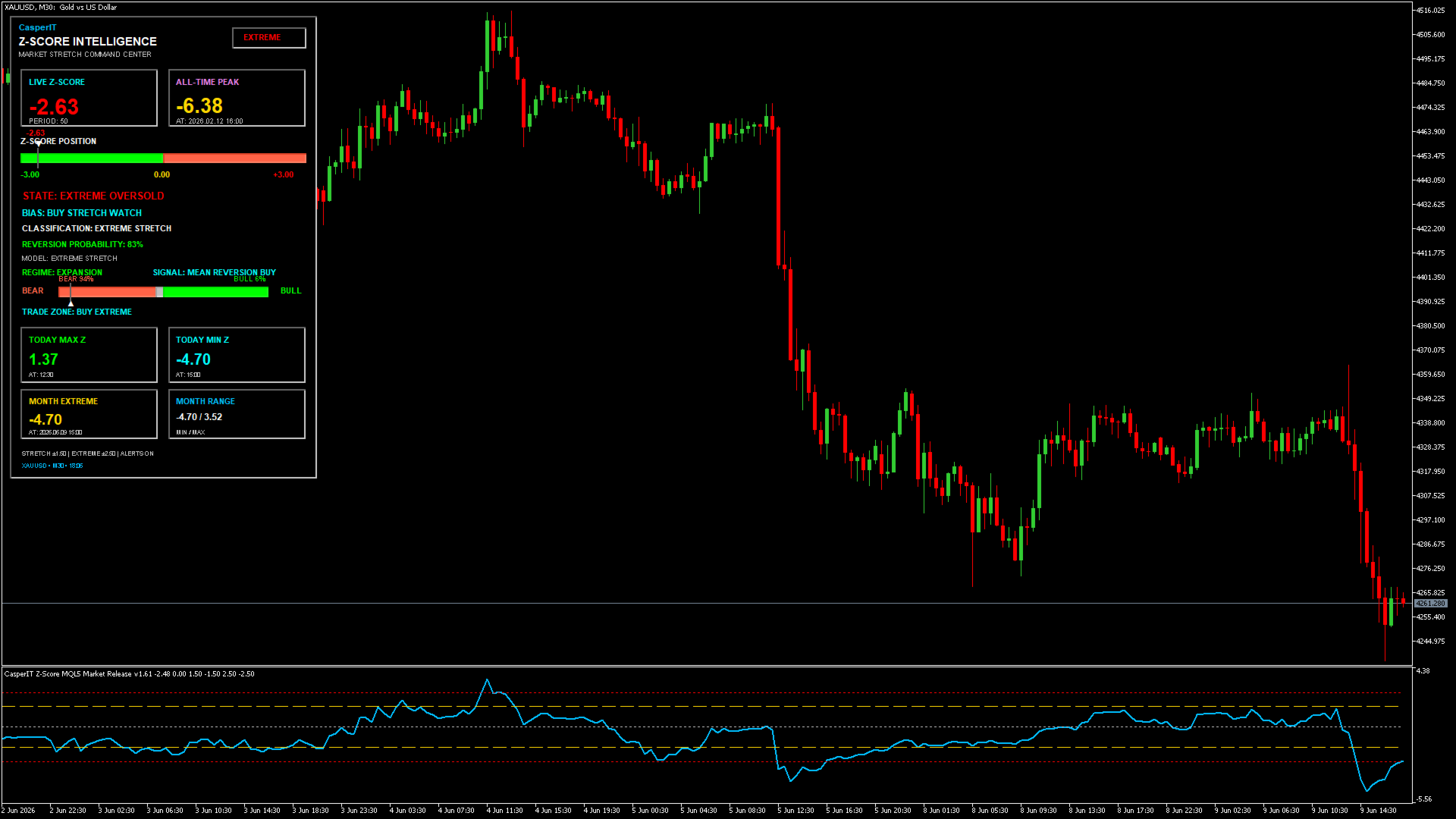Screen dimensions: 1456x819
Task: Click the BULL 6% percentage
Action: 249,279
